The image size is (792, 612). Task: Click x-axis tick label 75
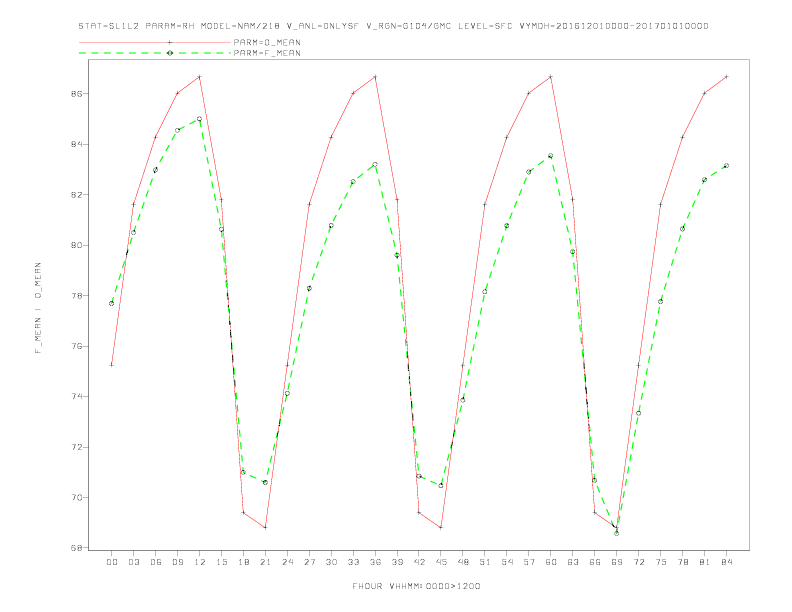pyautogui.click(x=661, y=562)
